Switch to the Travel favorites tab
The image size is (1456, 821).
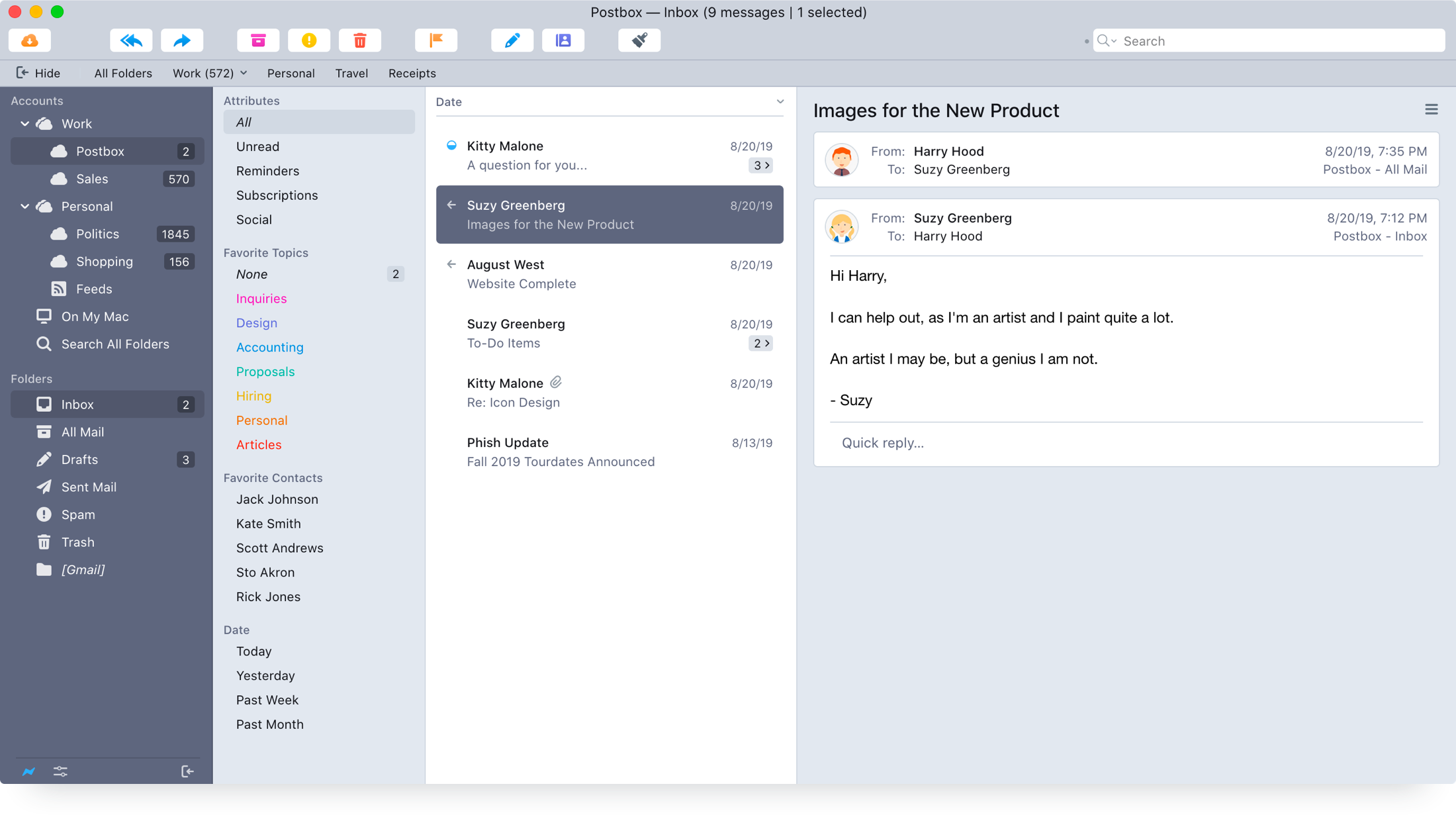click(x=351, y=73)
